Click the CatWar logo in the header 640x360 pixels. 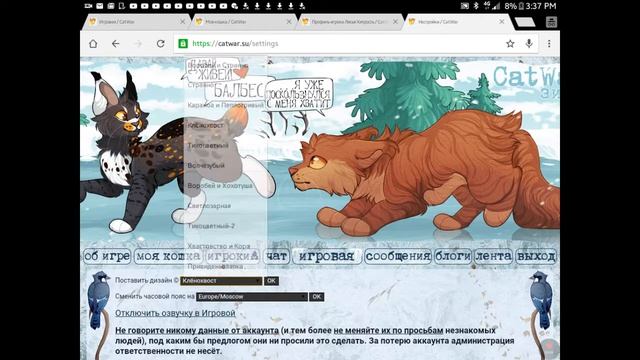click(526, 82)
